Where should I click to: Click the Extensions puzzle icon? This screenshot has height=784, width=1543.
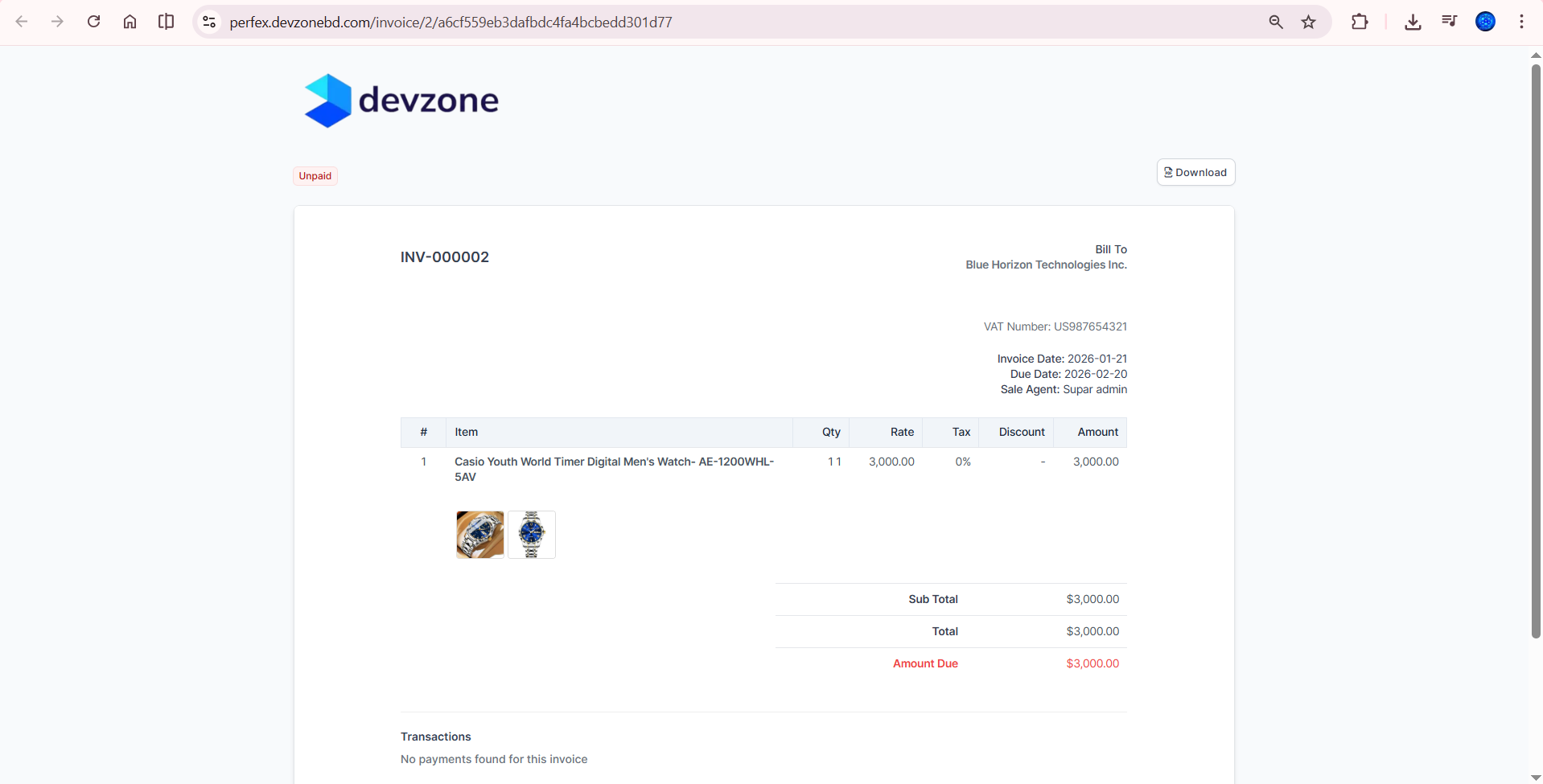(1360, 22)
